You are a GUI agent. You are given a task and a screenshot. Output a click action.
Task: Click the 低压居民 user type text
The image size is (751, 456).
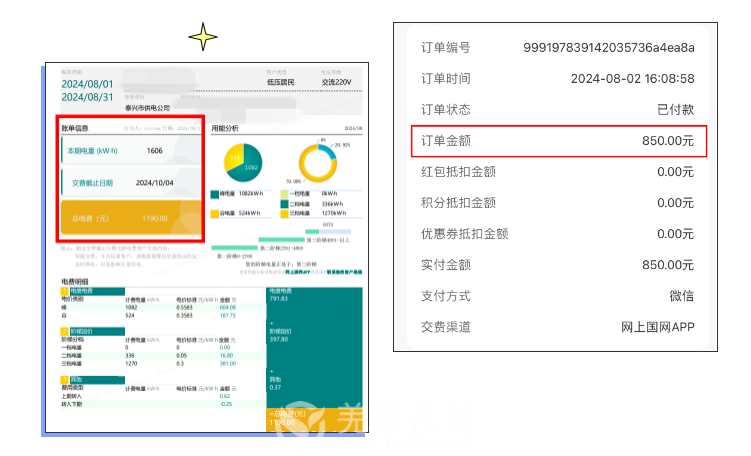tap(281, 82)
